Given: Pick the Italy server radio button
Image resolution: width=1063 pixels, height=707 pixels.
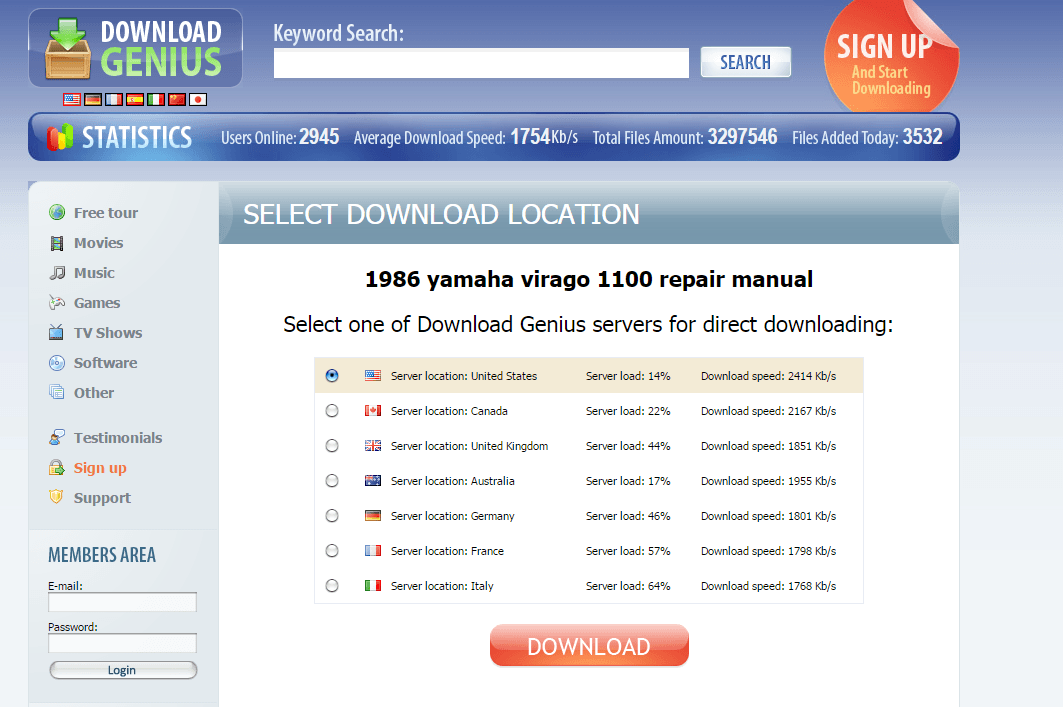Looking at the screenshot, I should point(332,586).
